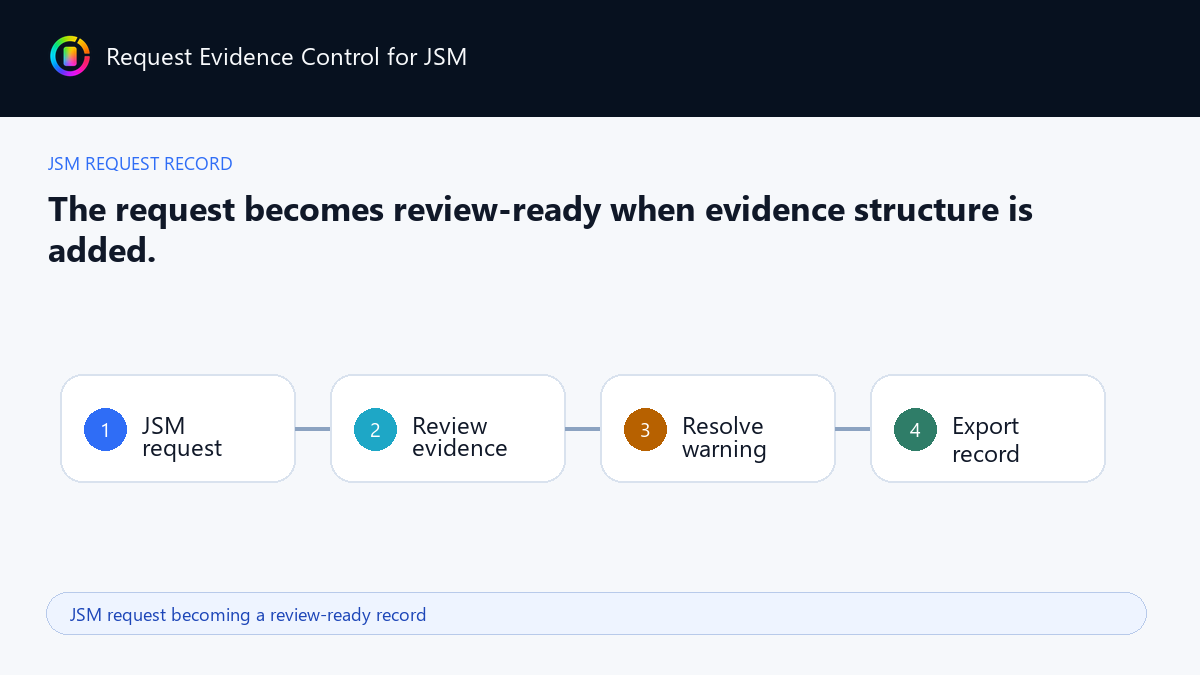The width and height of the screenshot is (1200, 675).
Task: Click the colorful ring app logo
Action: tap(70, 56)
